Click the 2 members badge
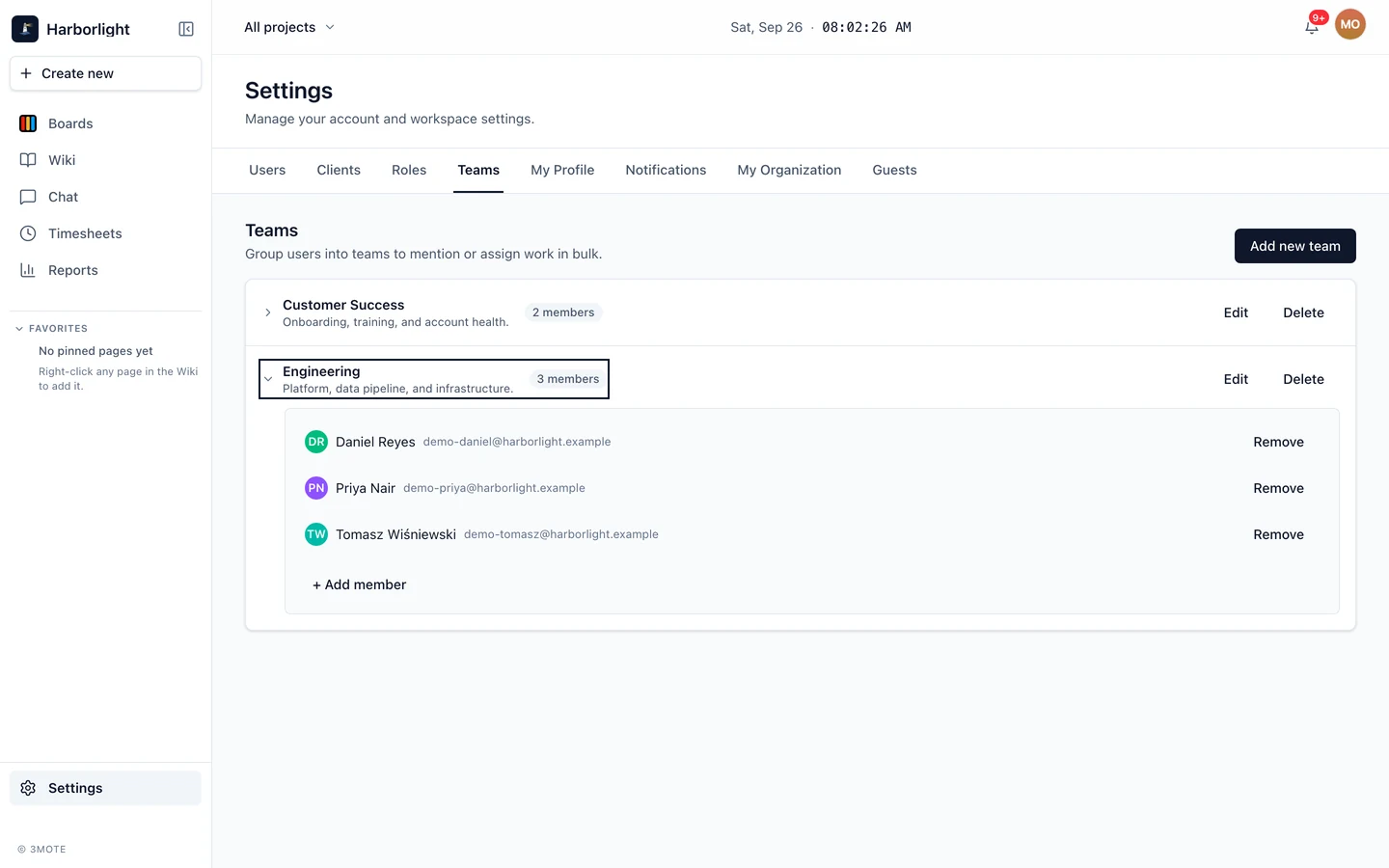 click(563, 312)
